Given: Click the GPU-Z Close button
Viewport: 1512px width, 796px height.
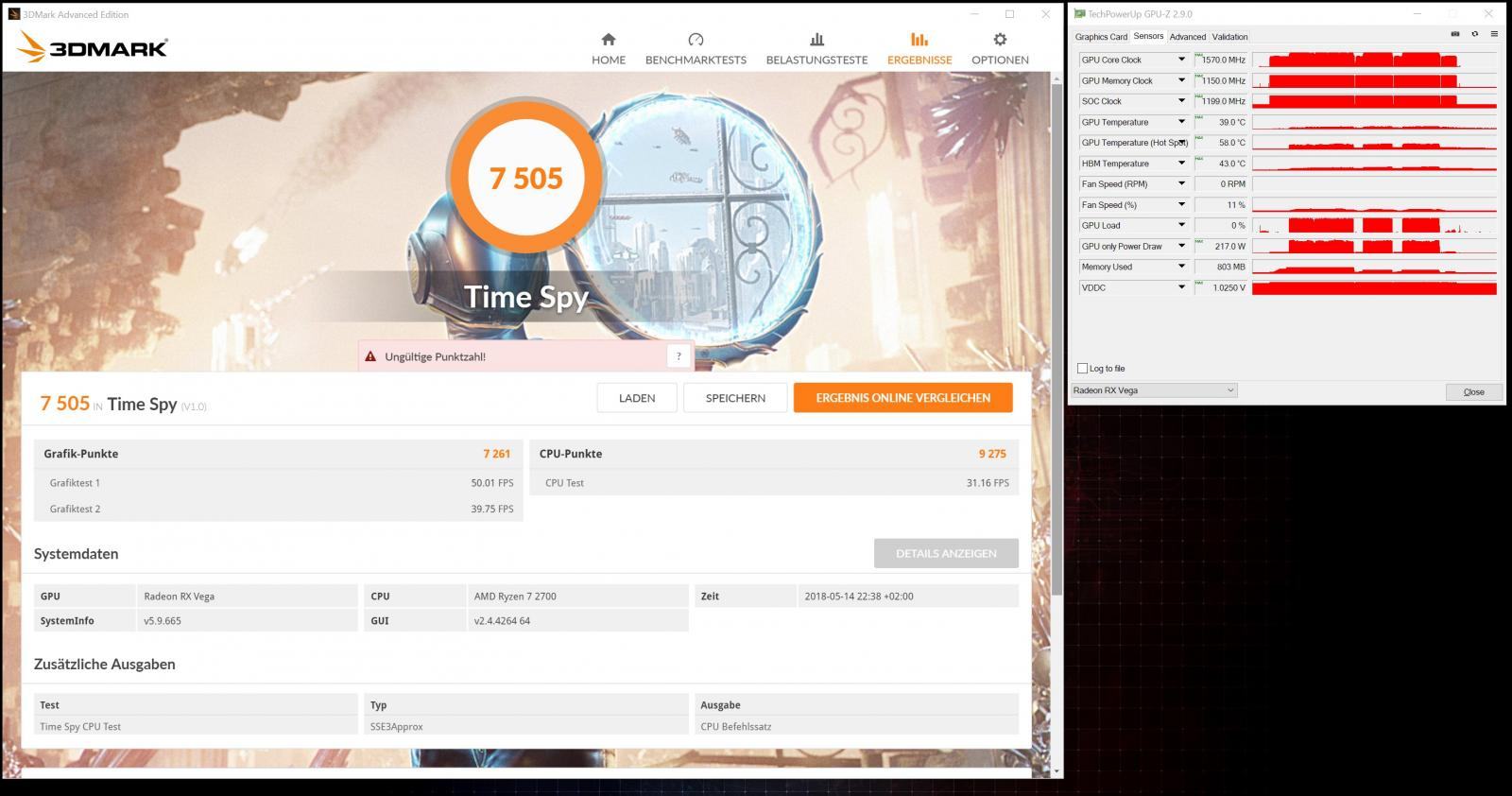Looking at the screenshot, I should point(1473,391).
